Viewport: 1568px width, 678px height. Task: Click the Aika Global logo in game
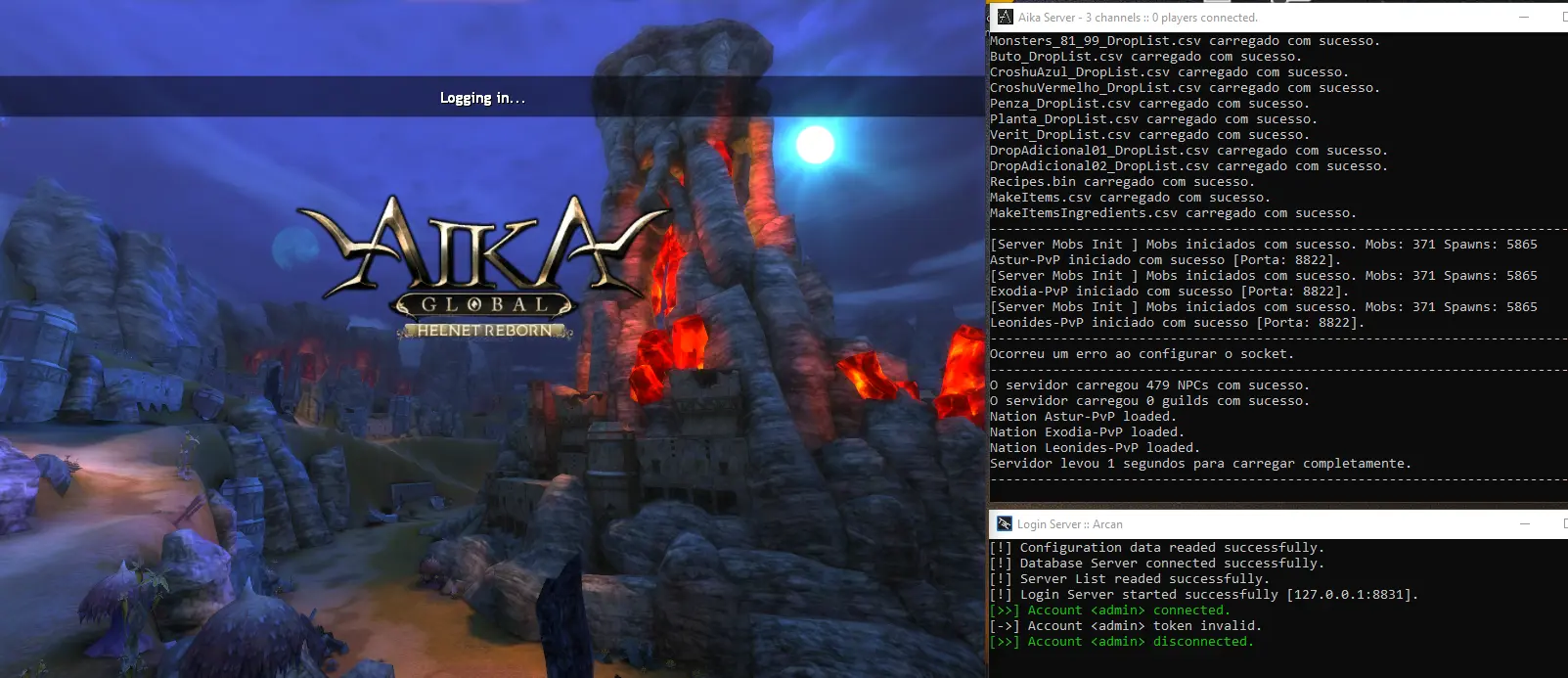[x=484, y=268]
